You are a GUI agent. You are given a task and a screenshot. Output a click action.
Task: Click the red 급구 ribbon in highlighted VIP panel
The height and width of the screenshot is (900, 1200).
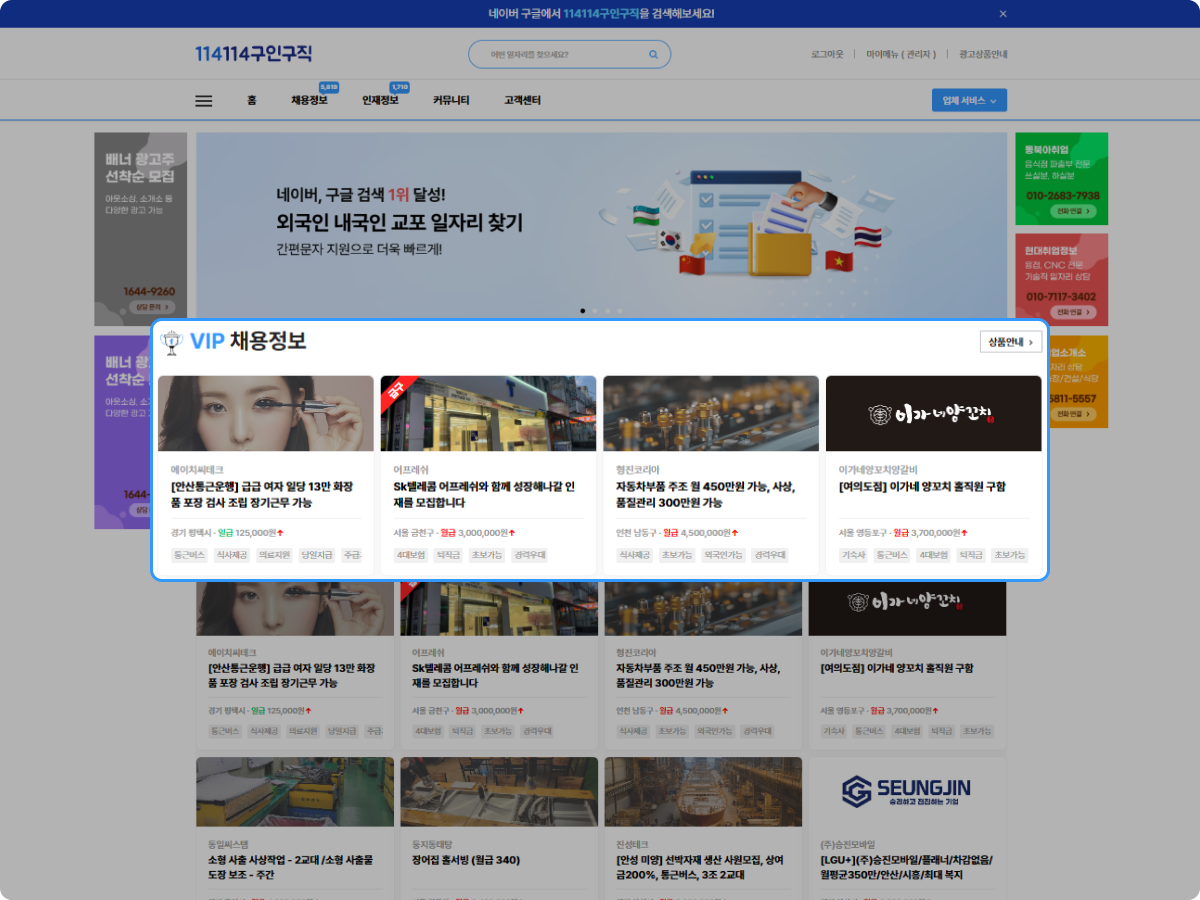tap(397, 392)
